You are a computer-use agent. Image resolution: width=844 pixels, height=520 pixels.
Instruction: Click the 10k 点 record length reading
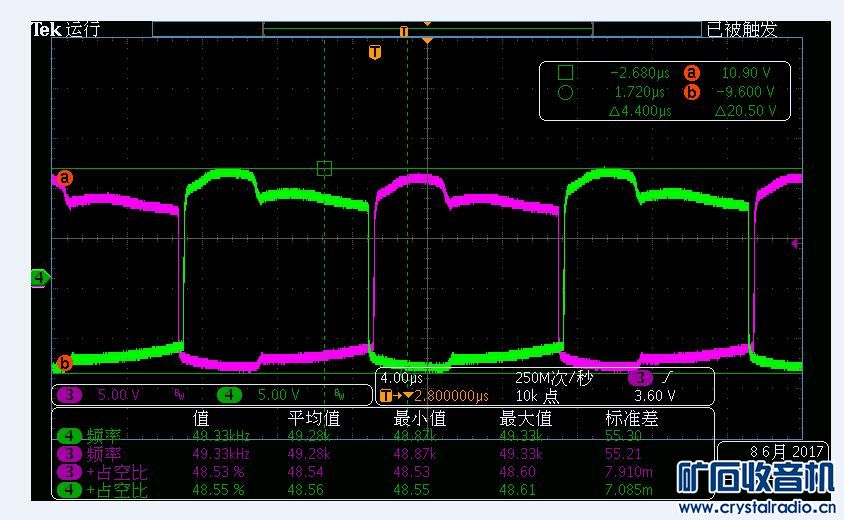click(x=537, y=396)
